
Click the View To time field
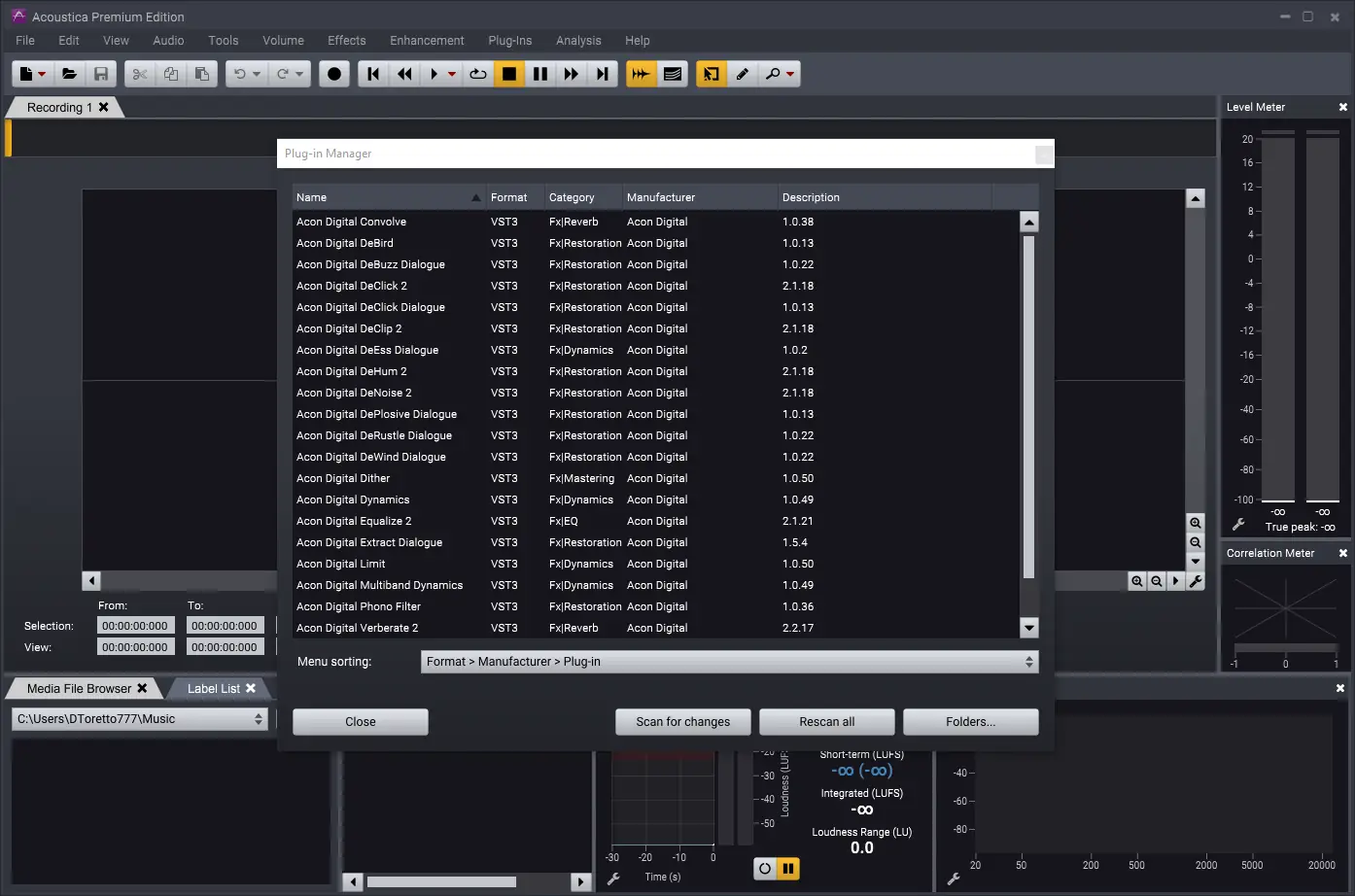pos(225,647)
